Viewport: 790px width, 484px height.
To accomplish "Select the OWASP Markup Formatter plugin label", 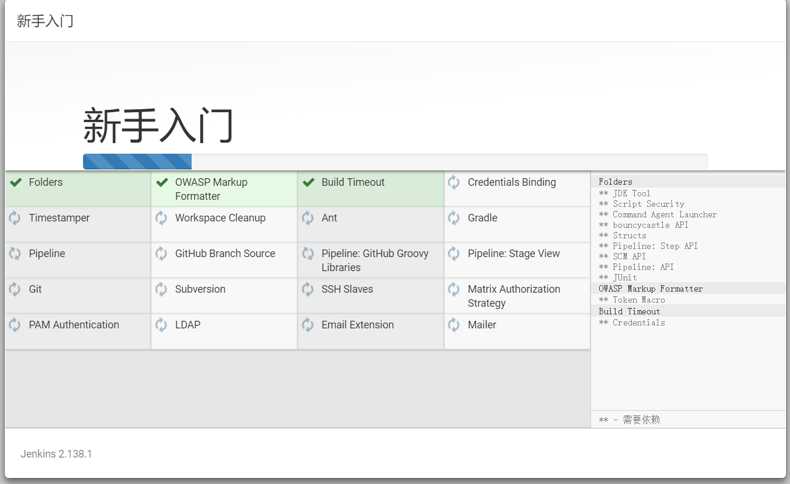I will tap(211, 189).
